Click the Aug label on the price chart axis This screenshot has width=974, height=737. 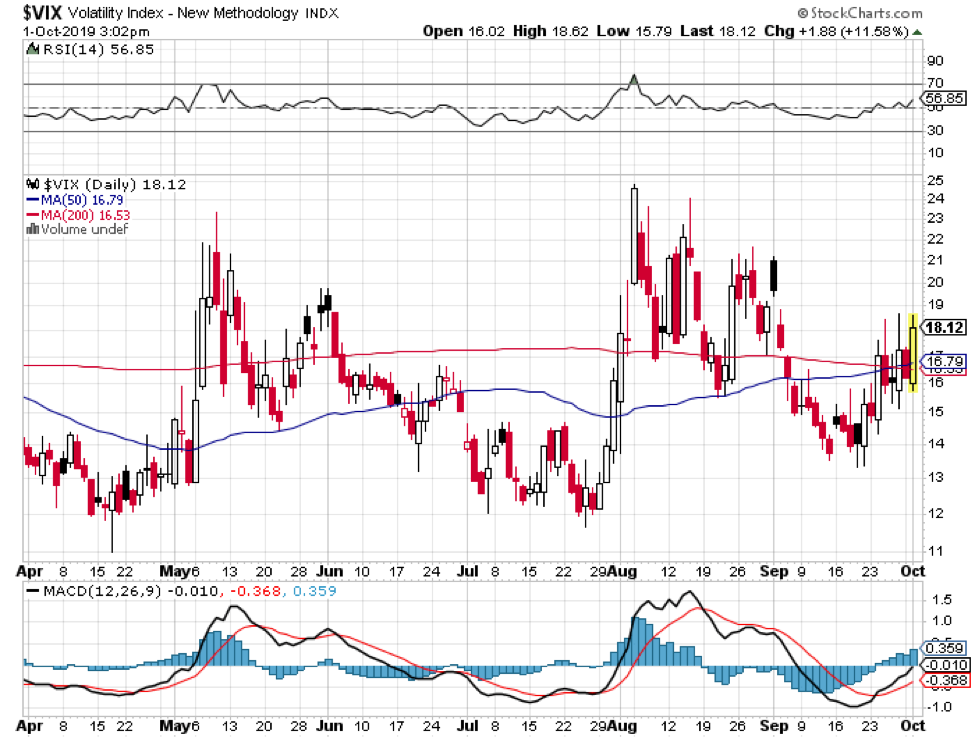point(622,571)
